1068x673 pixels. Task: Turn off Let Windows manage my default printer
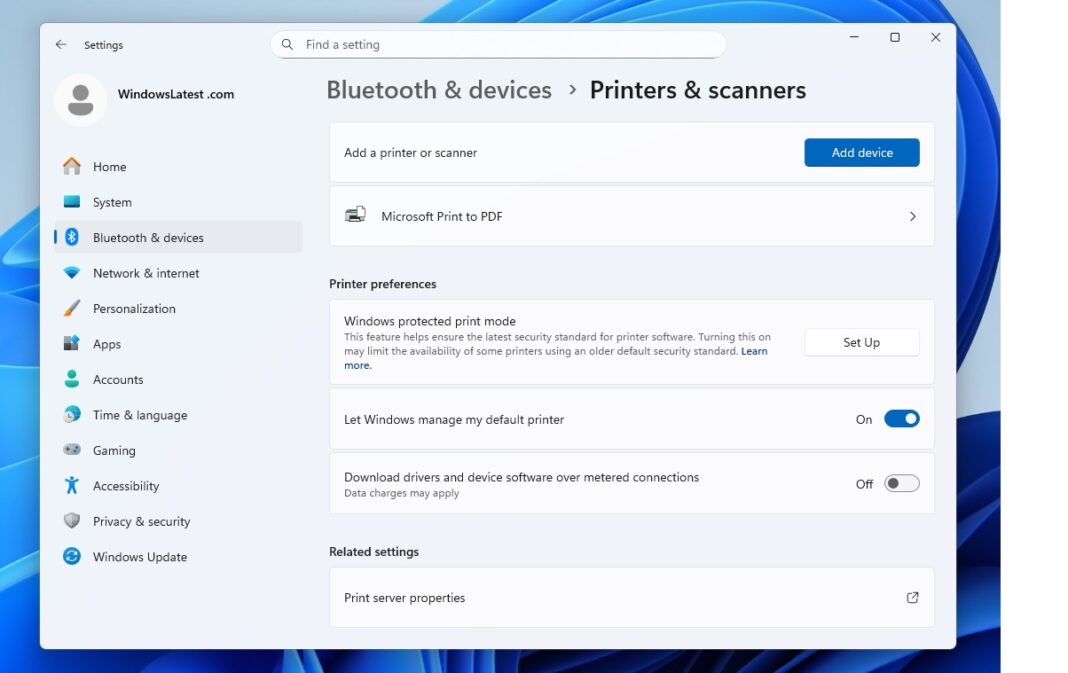point(901,418)
